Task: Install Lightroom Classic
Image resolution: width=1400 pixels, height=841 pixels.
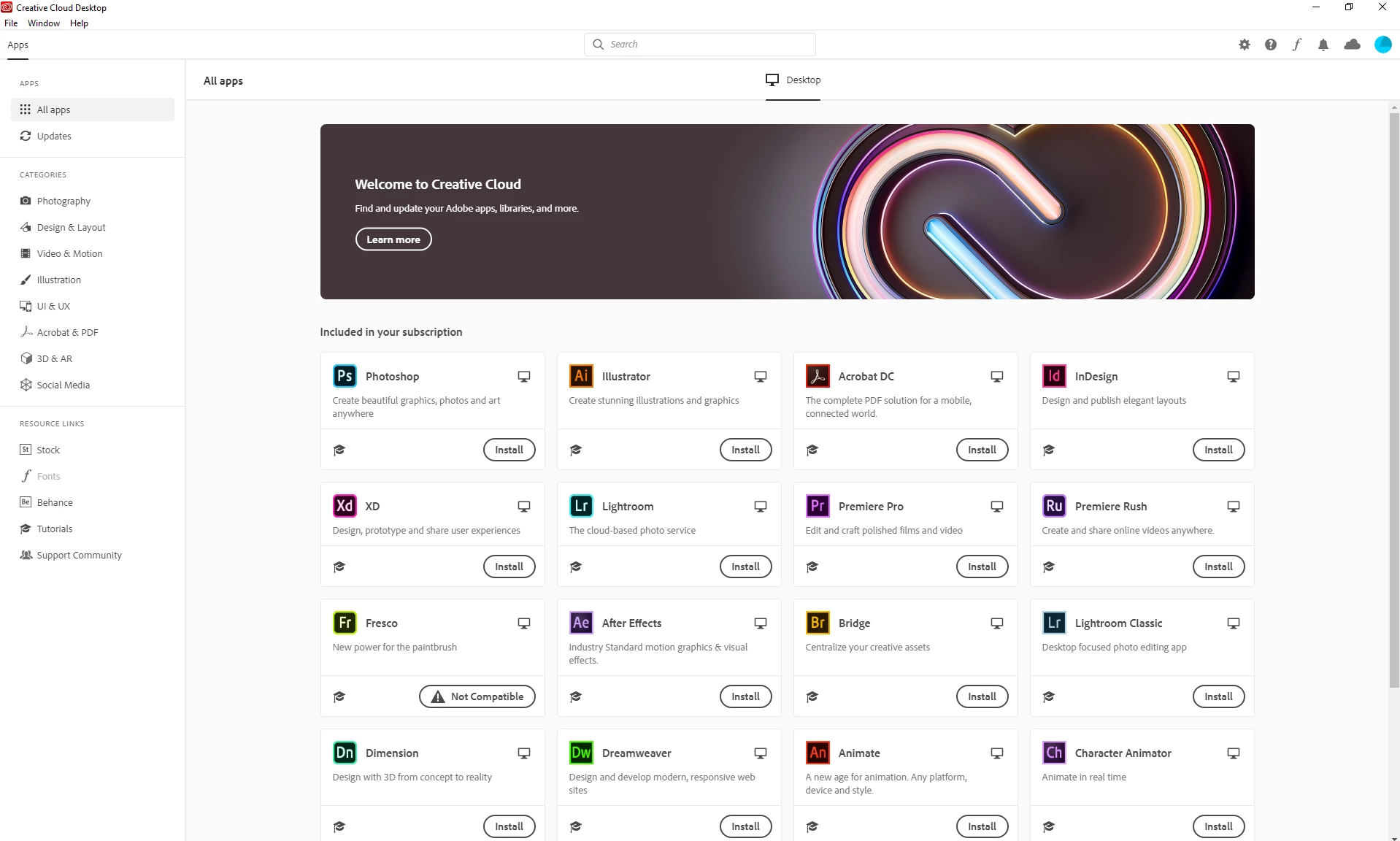Action: point(1219,696)
